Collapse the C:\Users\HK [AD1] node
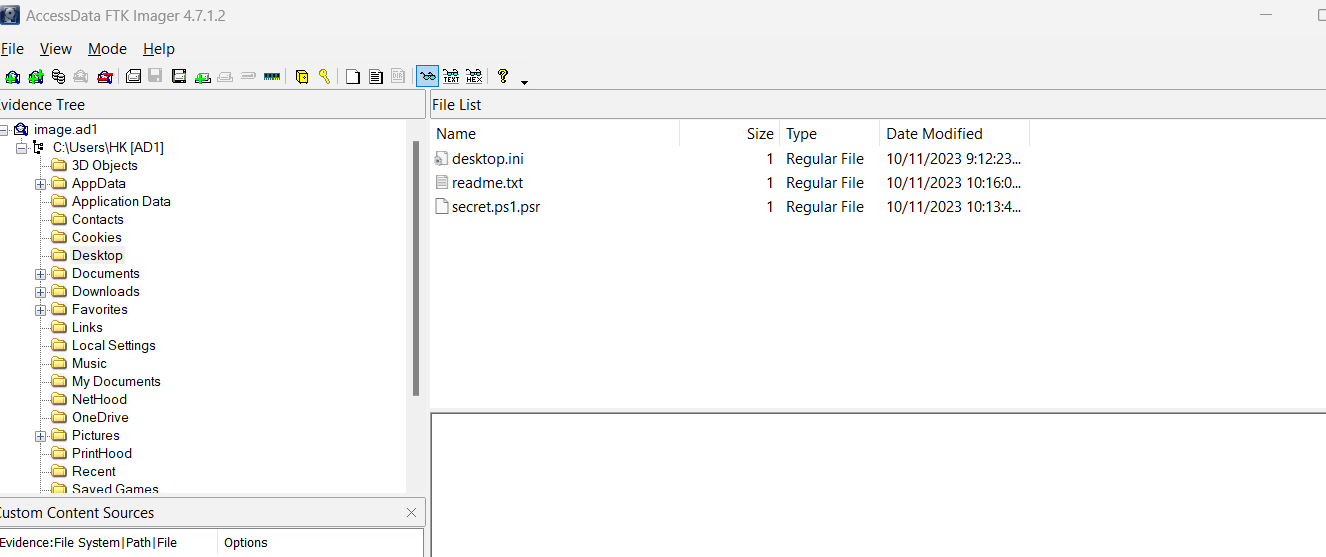 pyautogui.click(x=22, y=148)
